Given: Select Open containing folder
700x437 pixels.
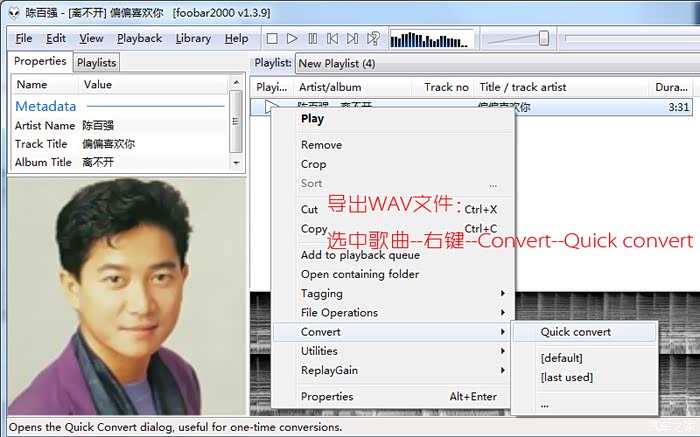Looking at the screenshot, I should [x=360, y=274].
